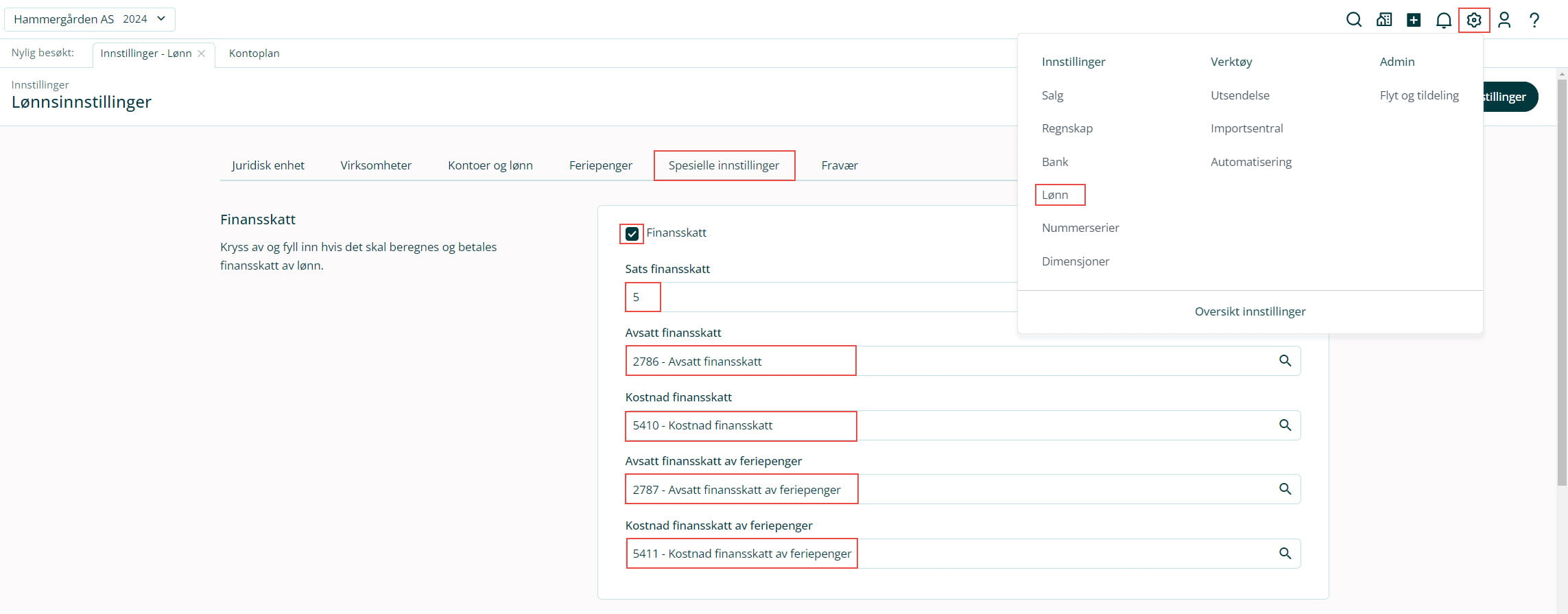The height and width of the screenshot is (614, 1568).
Task: Open the Hammergården AS 2024 company dropdown
Action: [x=90, y=19]
